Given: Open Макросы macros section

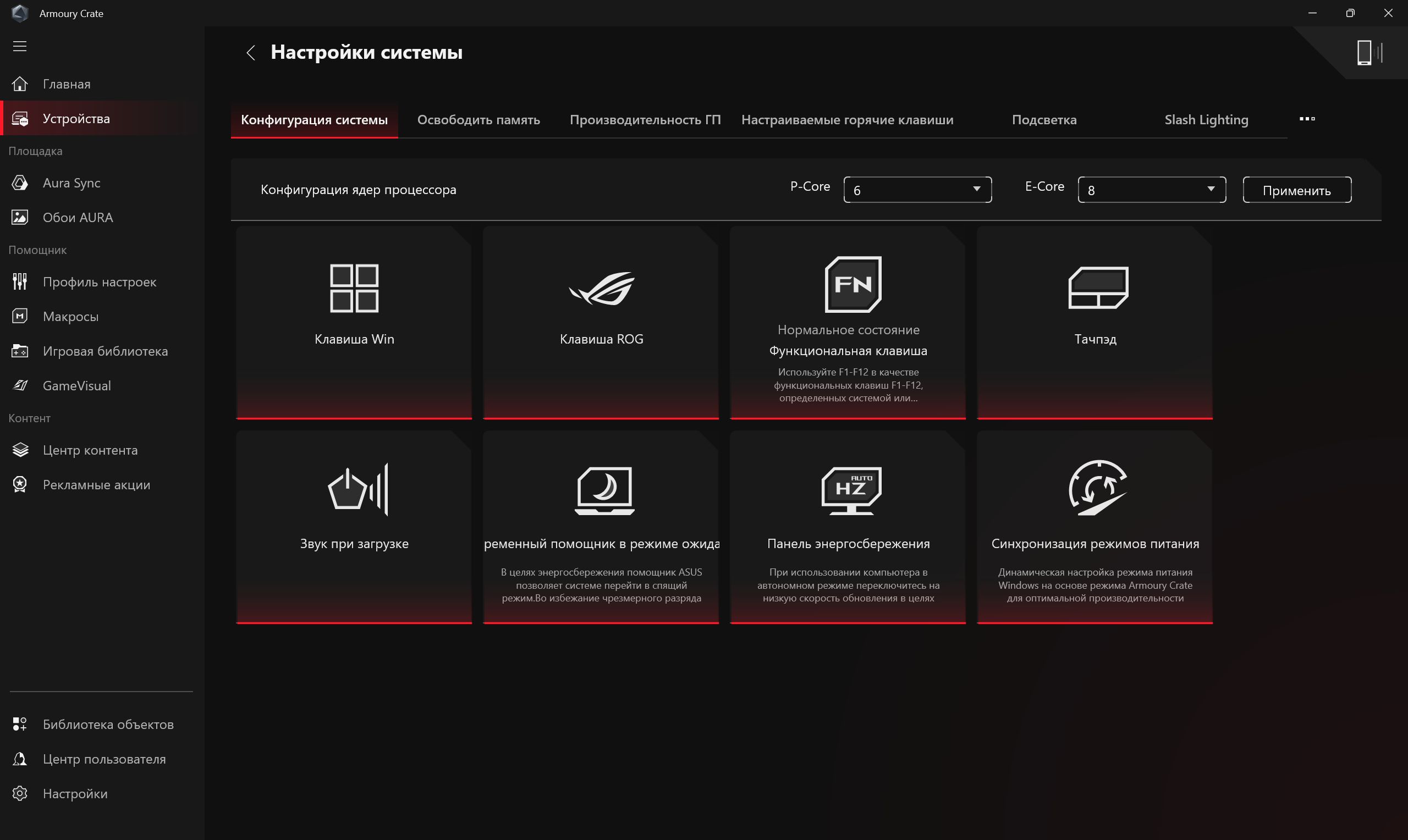Looking at the screenshot, I should pos(102,317).
